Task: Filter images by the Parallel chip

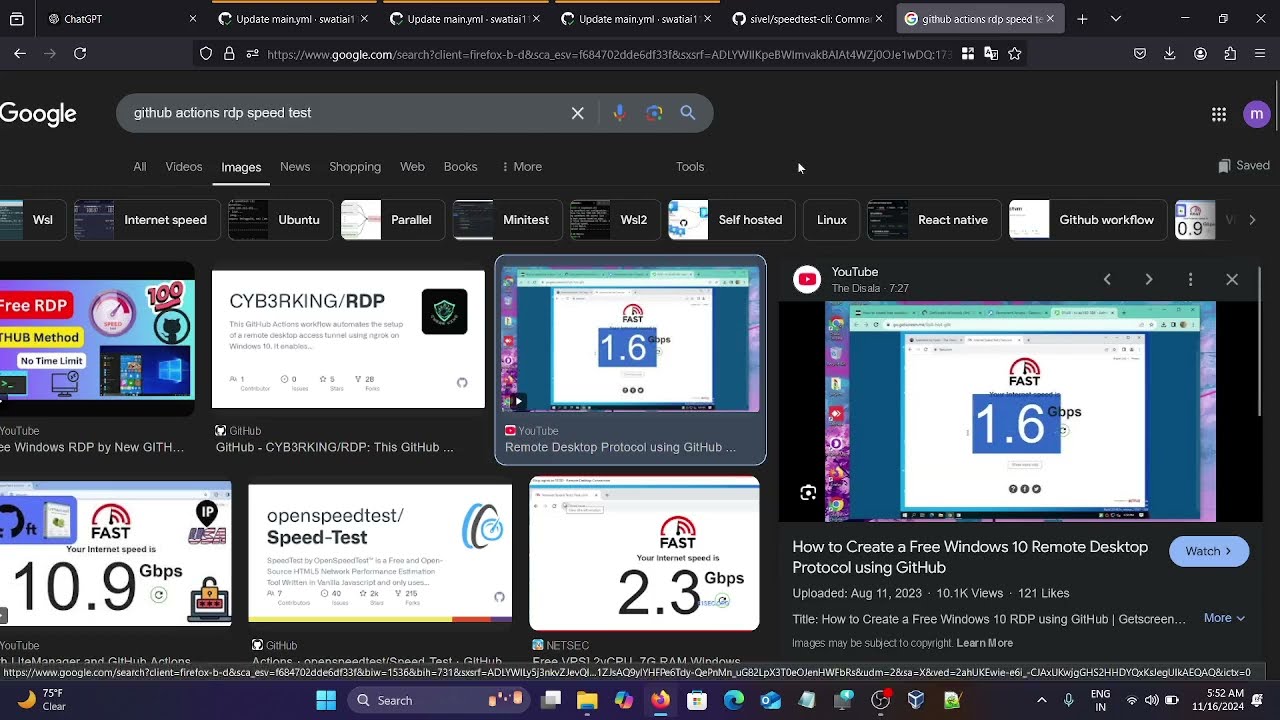Action: click(x=393, y=220)
